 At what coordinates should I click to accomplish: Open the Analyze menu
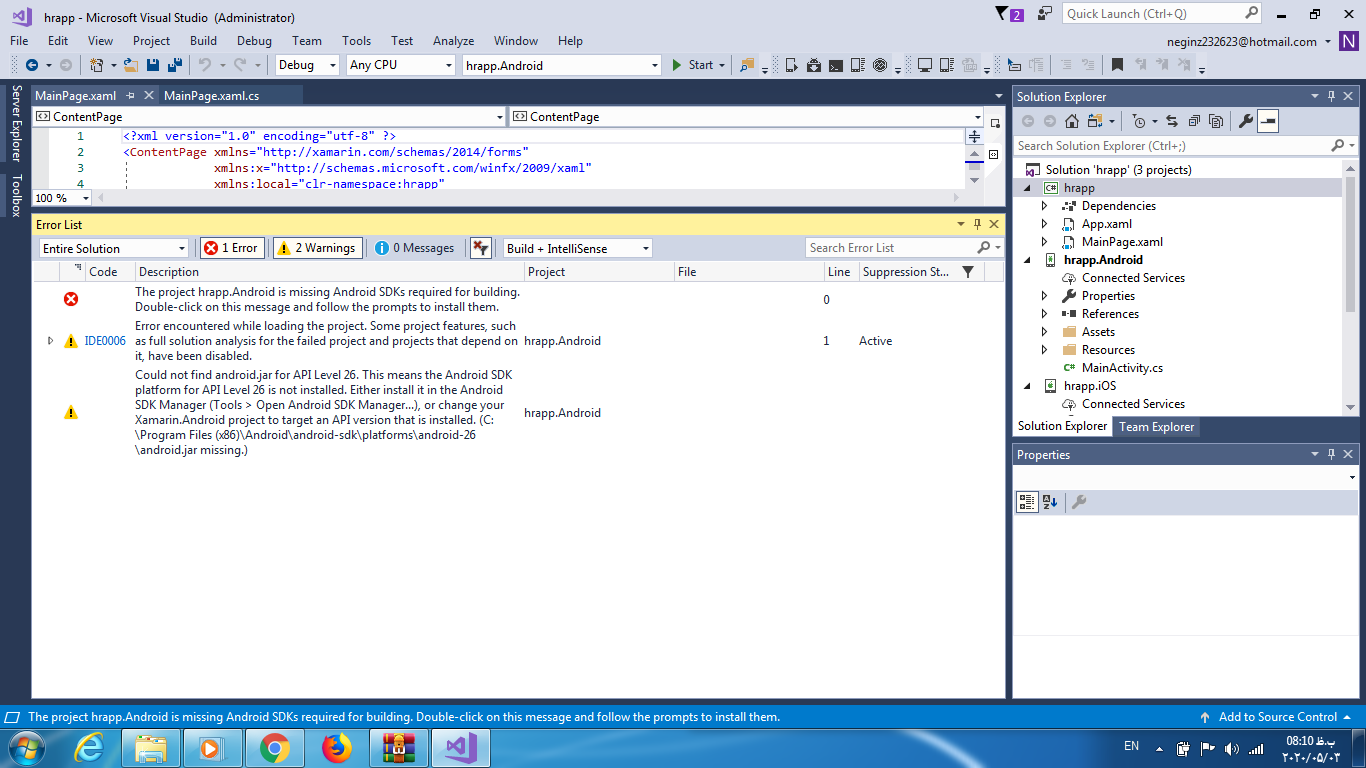coord(453,41)
